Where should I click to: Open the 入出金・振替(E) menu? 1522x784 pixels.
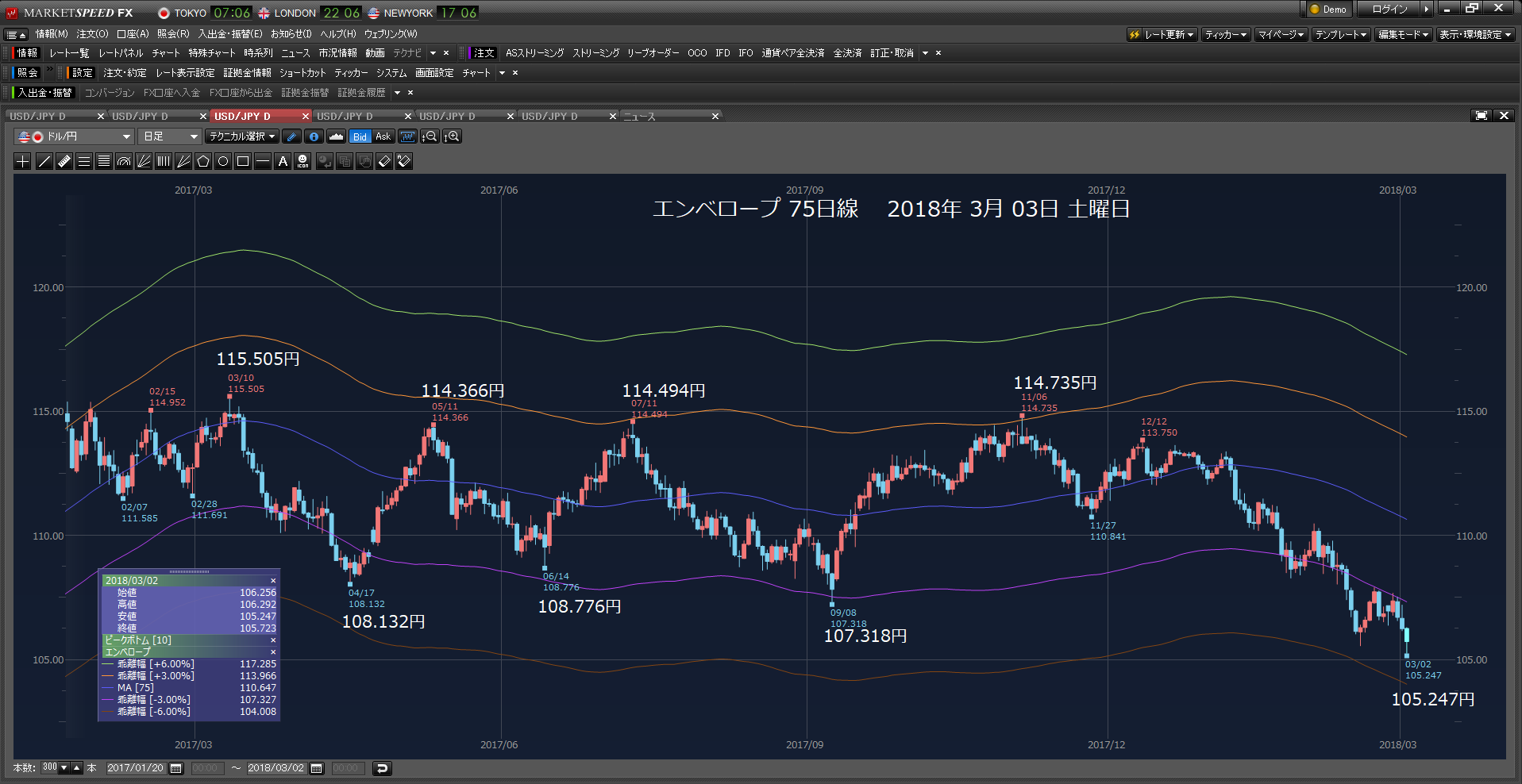pyautogui.click(x=230, y=34)
